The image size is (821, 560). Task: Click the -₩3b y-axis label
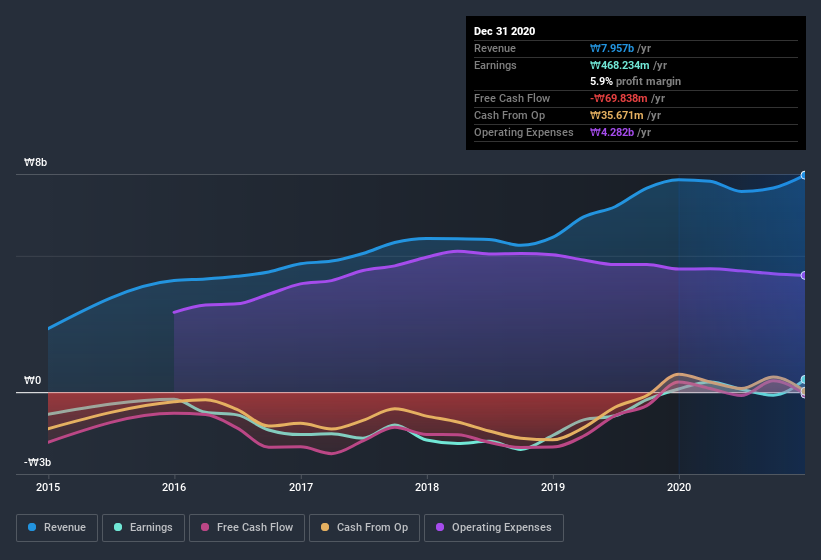pos(38,462)
